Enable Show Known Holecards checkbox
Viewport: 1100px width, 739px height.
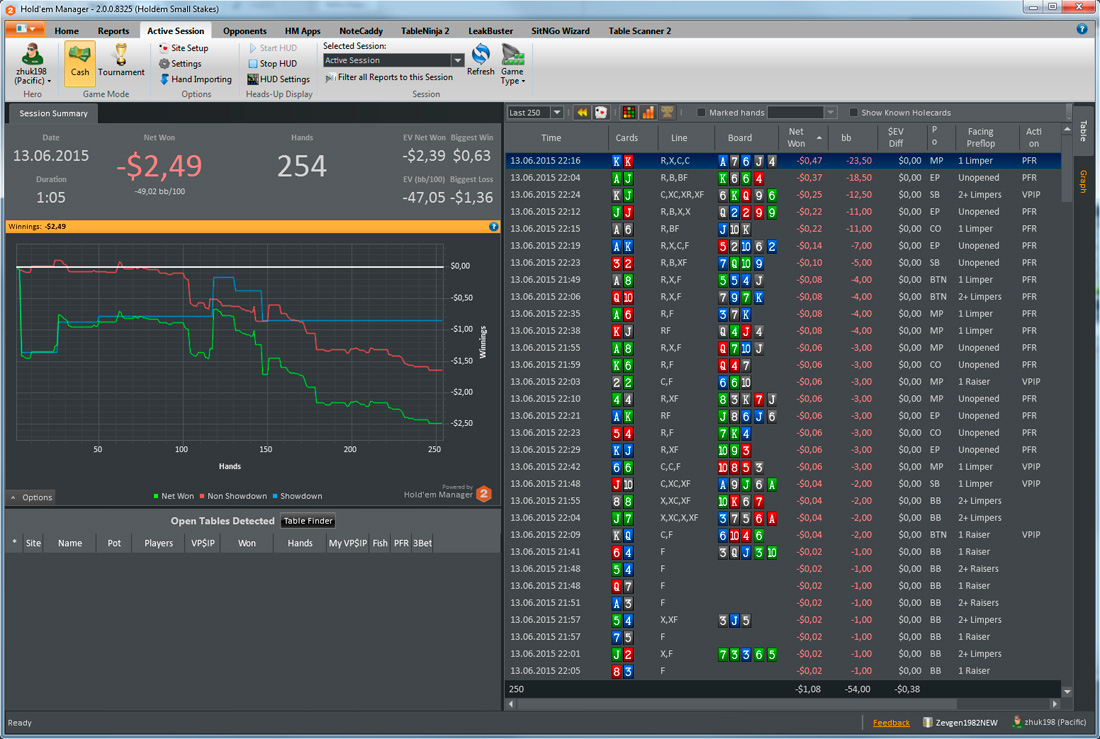tap(854, 112)
